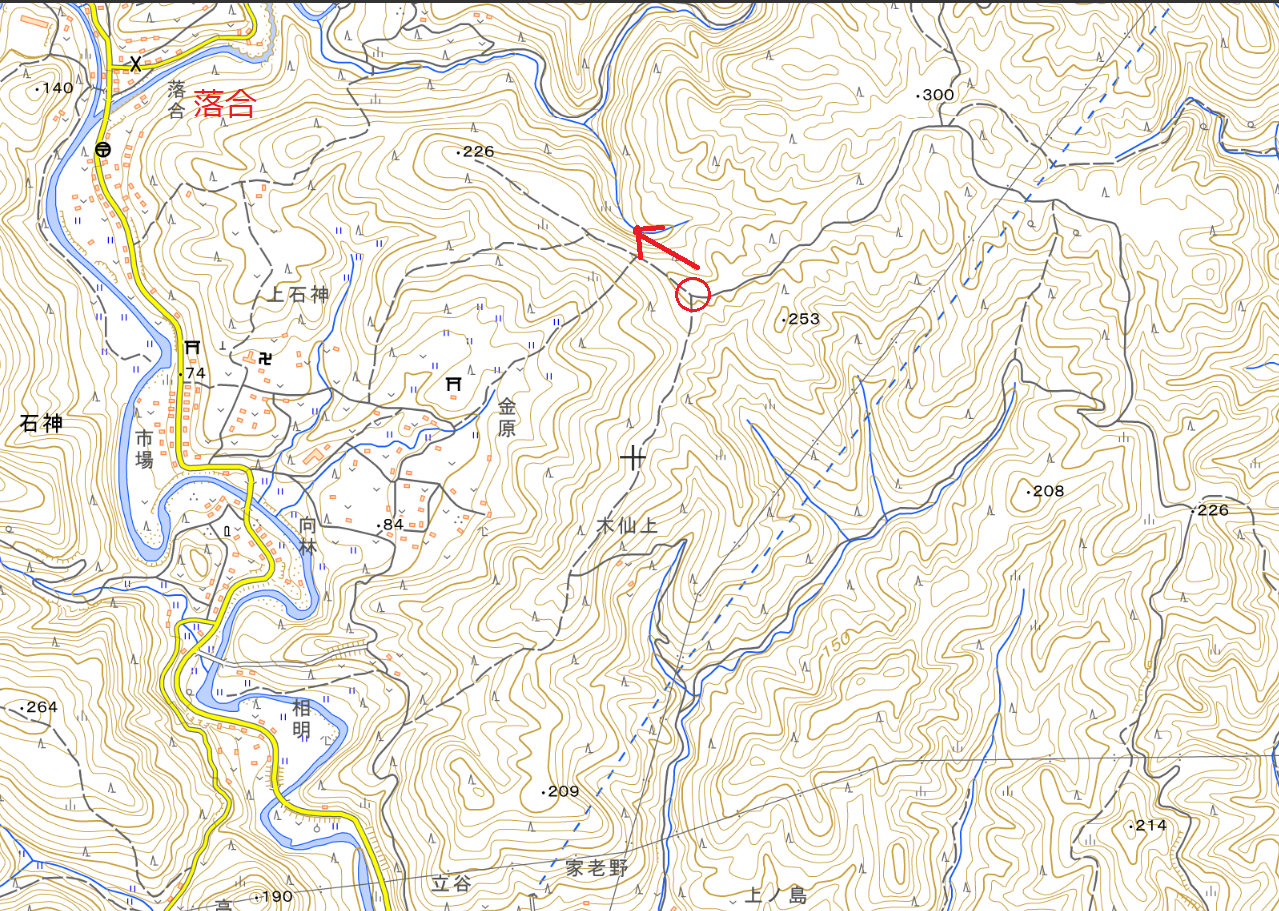Viewport: 1279px width, 911px height.
Task: Click the double-cross symbol above 木仙上
Action: tap(632, 459)
